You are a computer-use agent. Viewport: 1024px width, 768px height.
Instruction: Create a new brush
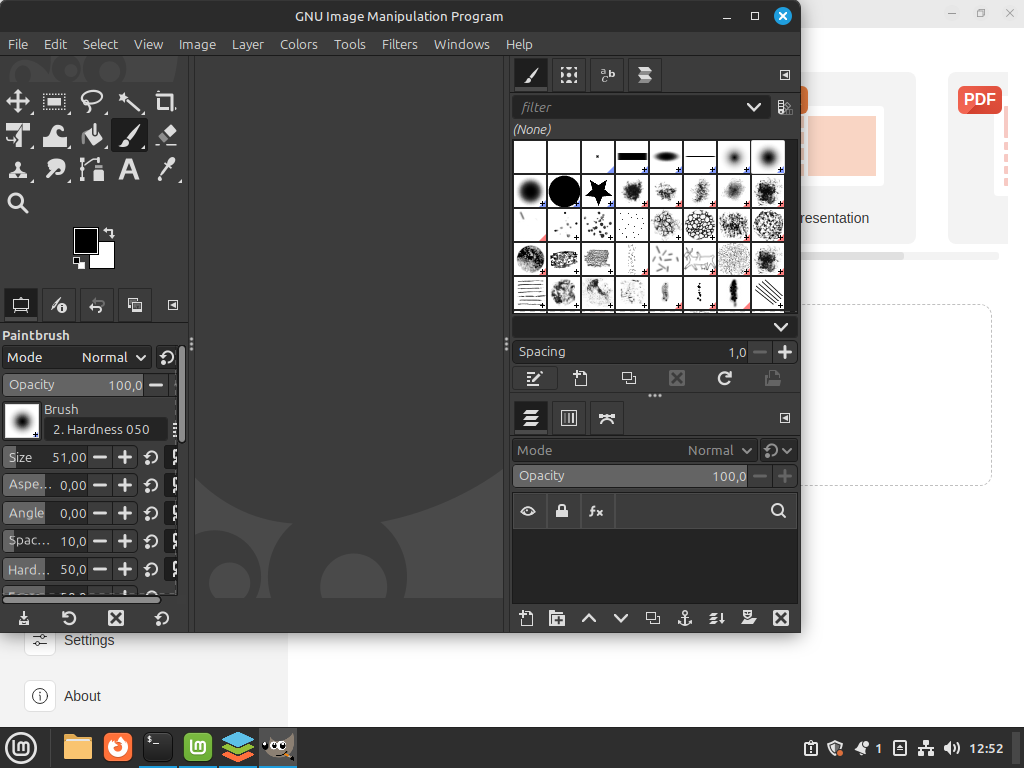[x=580, y=378]
